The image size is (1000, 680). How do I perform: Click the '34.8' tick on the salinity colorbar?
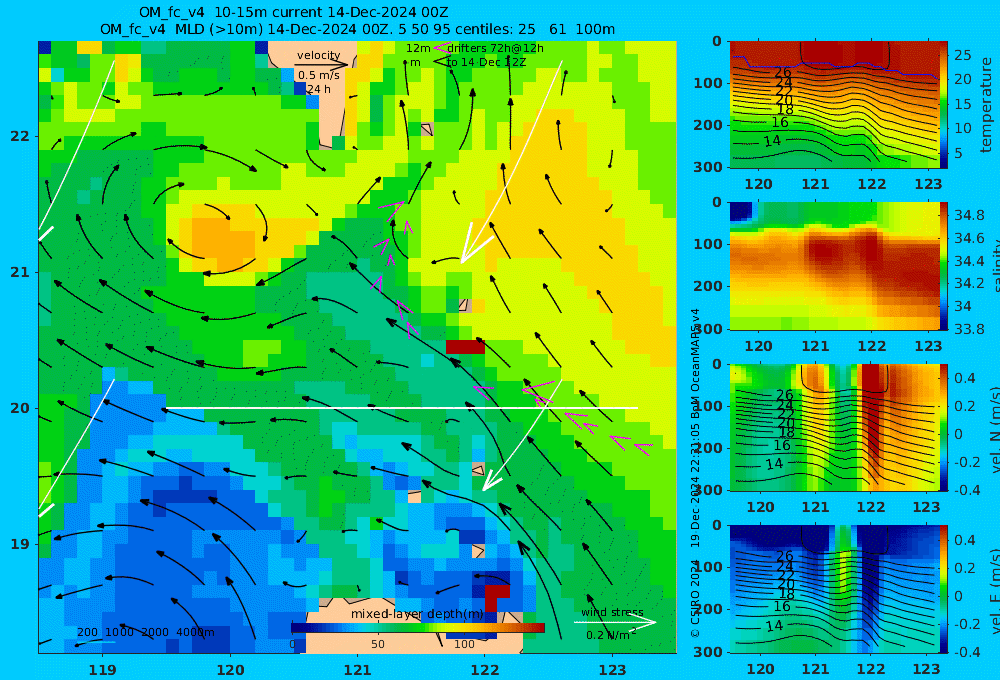[969, 214]
